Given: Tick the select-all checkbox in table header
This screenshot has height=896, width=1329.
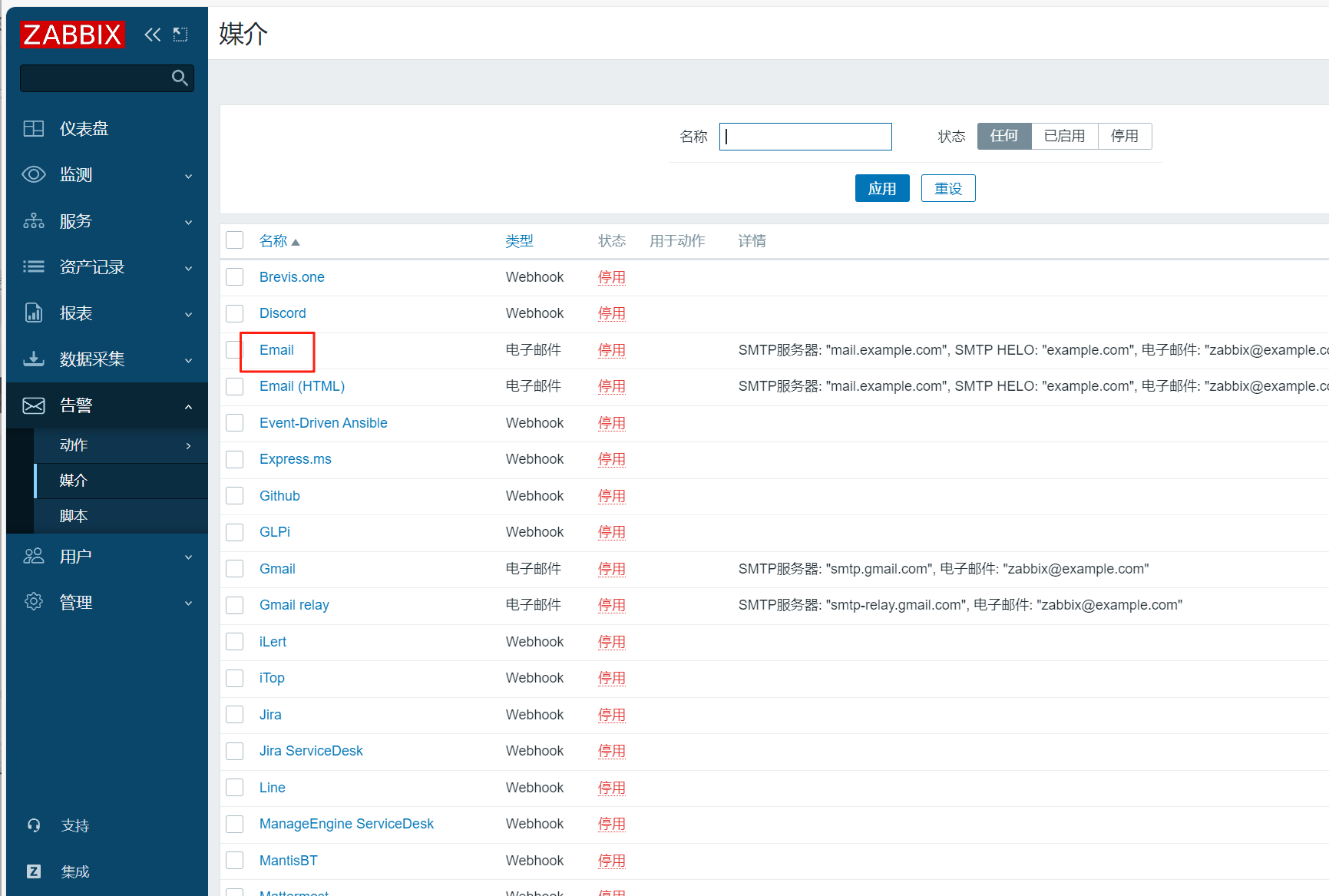Looking at the screenshot, I should (235, 240).
